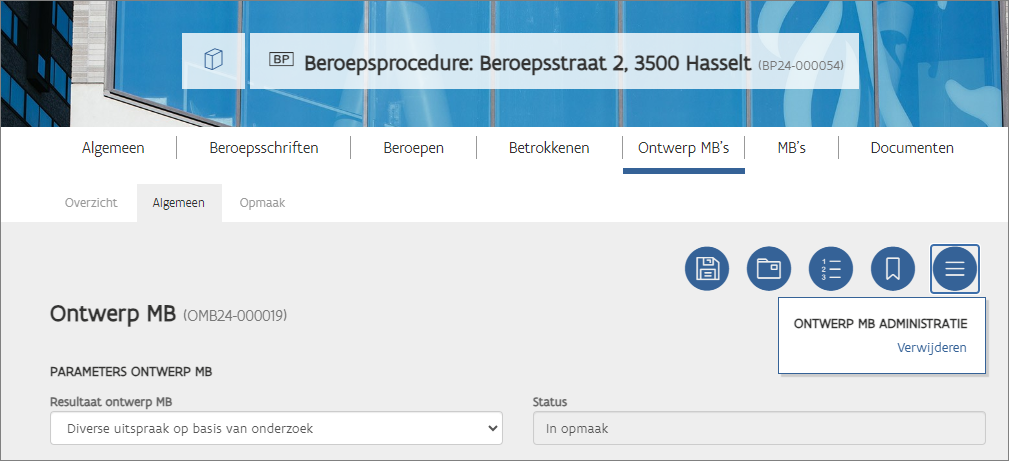Select the Verwijderen link
Image resolution: width=1009 pixels, height=461 pixels.
pyautogui.click(x=931, y=348)
